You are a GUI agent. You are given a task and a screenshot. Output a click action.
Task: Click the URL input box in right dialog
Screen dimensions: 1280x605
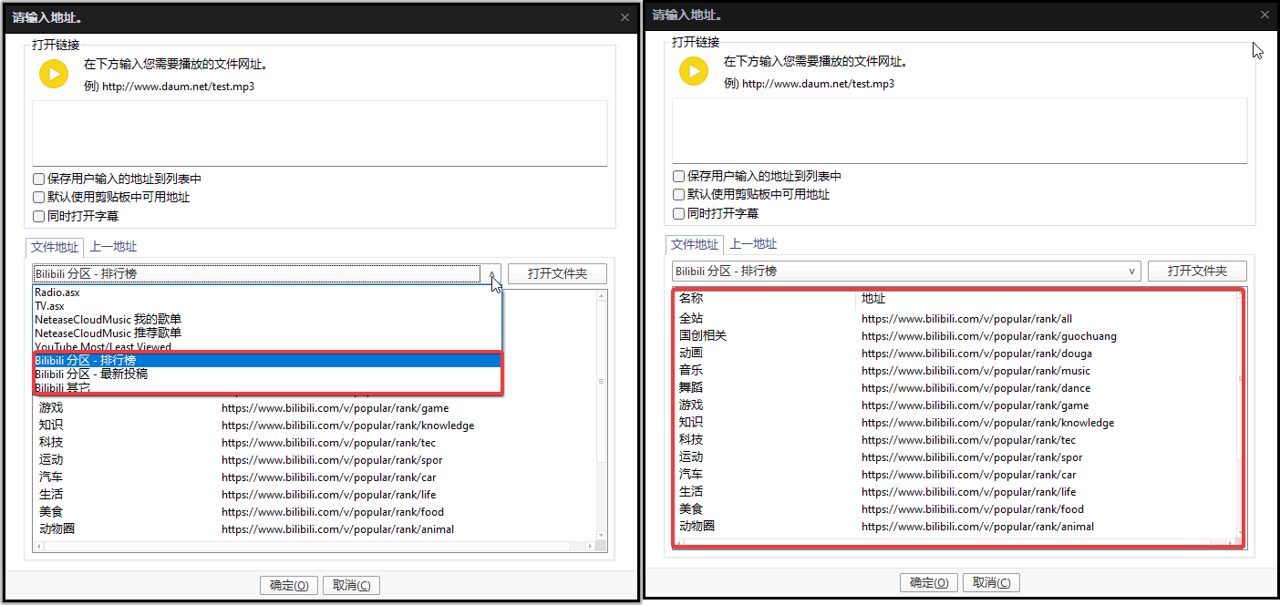(960, 130)
